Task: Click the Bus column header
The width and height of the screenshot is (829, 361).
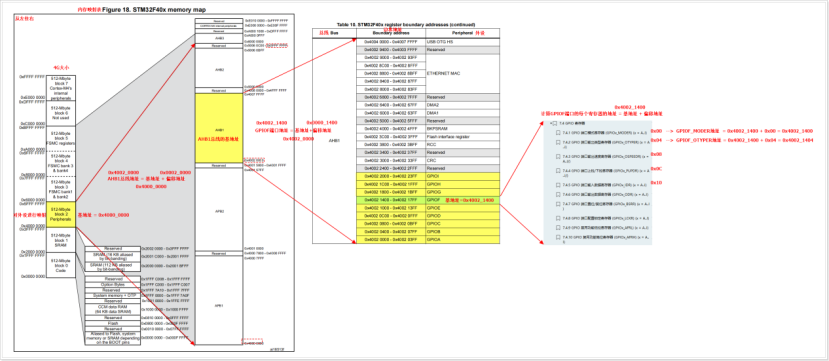Action: tap(334, 33)
